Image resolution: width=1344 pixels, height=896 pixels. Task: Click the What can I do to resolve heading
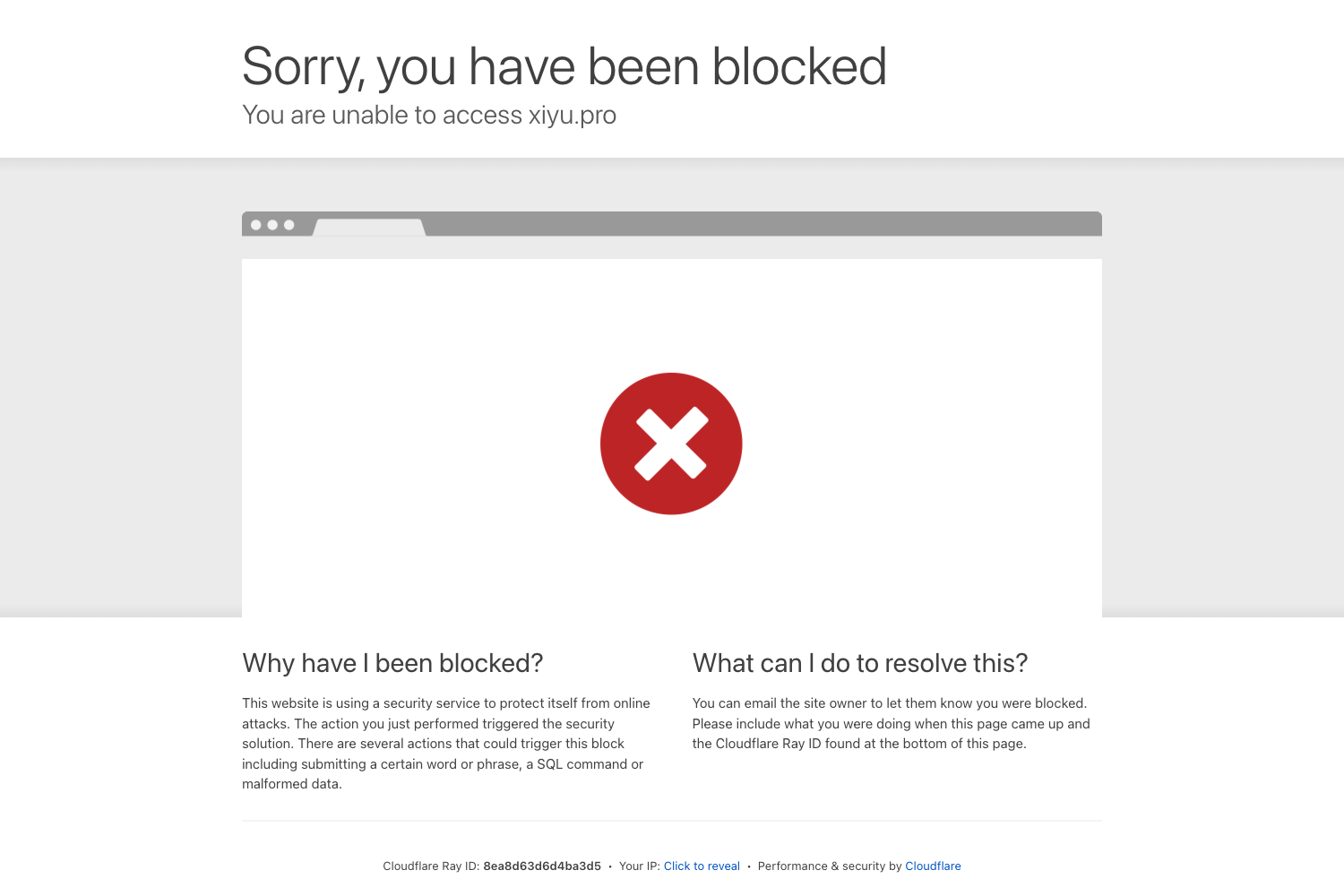click(860, 663)
